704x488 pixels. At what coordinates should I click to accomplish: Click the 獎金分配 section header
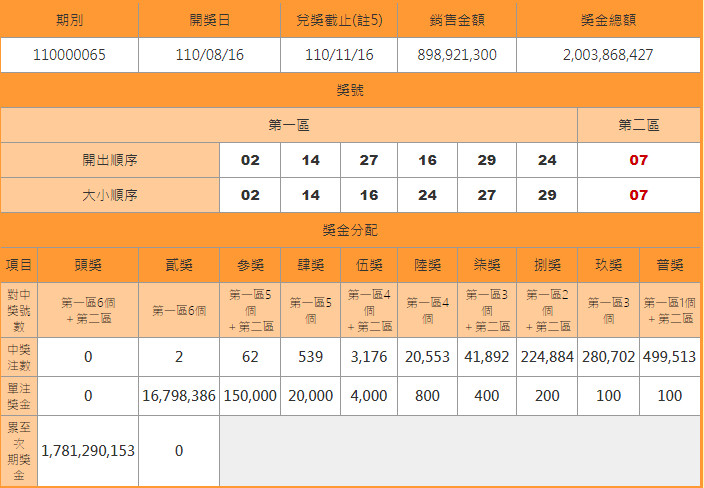[x=351, y=230]
